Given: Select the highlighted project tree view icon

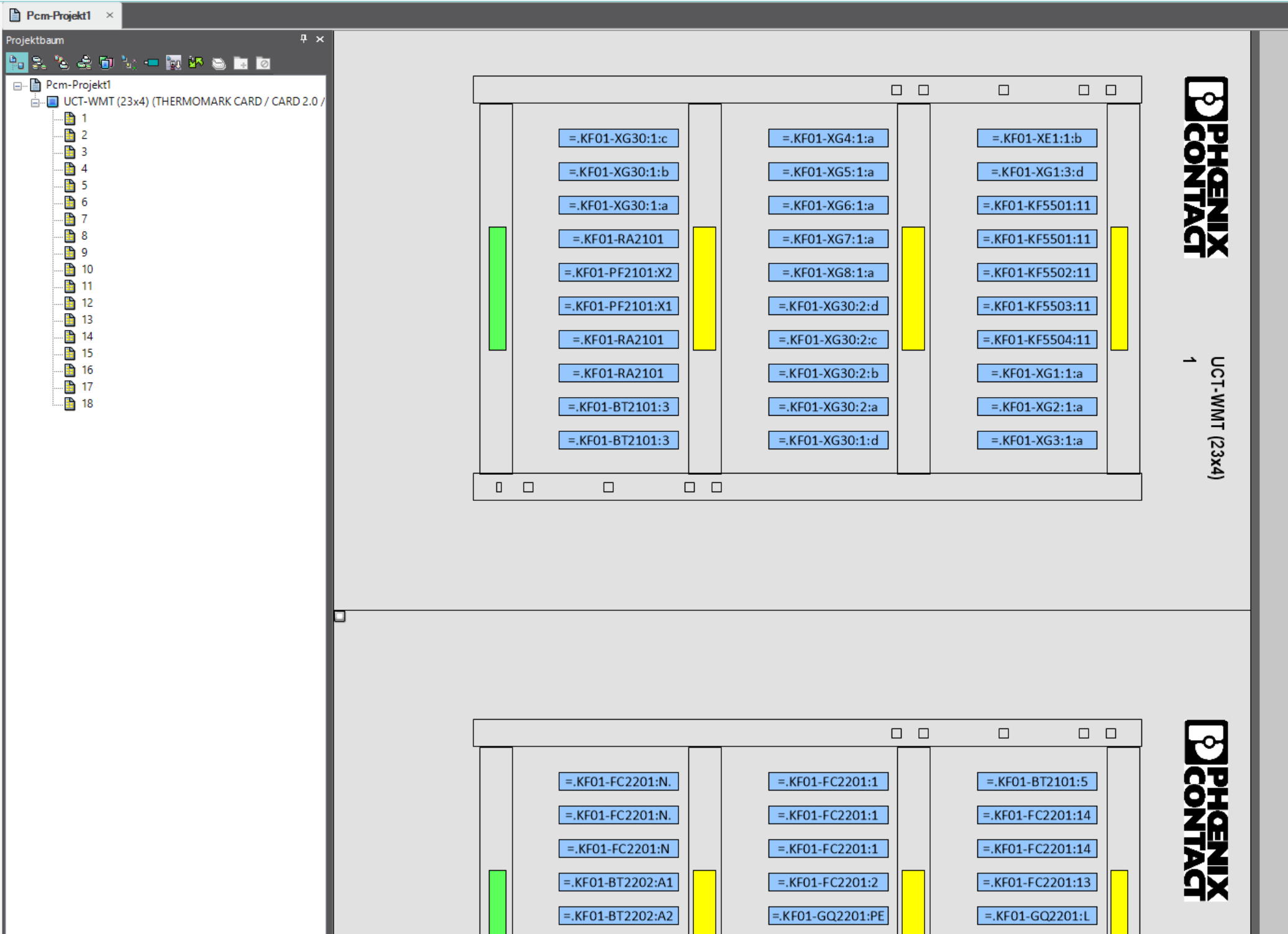Looking at the screenshot, I should tap(16, 63).
